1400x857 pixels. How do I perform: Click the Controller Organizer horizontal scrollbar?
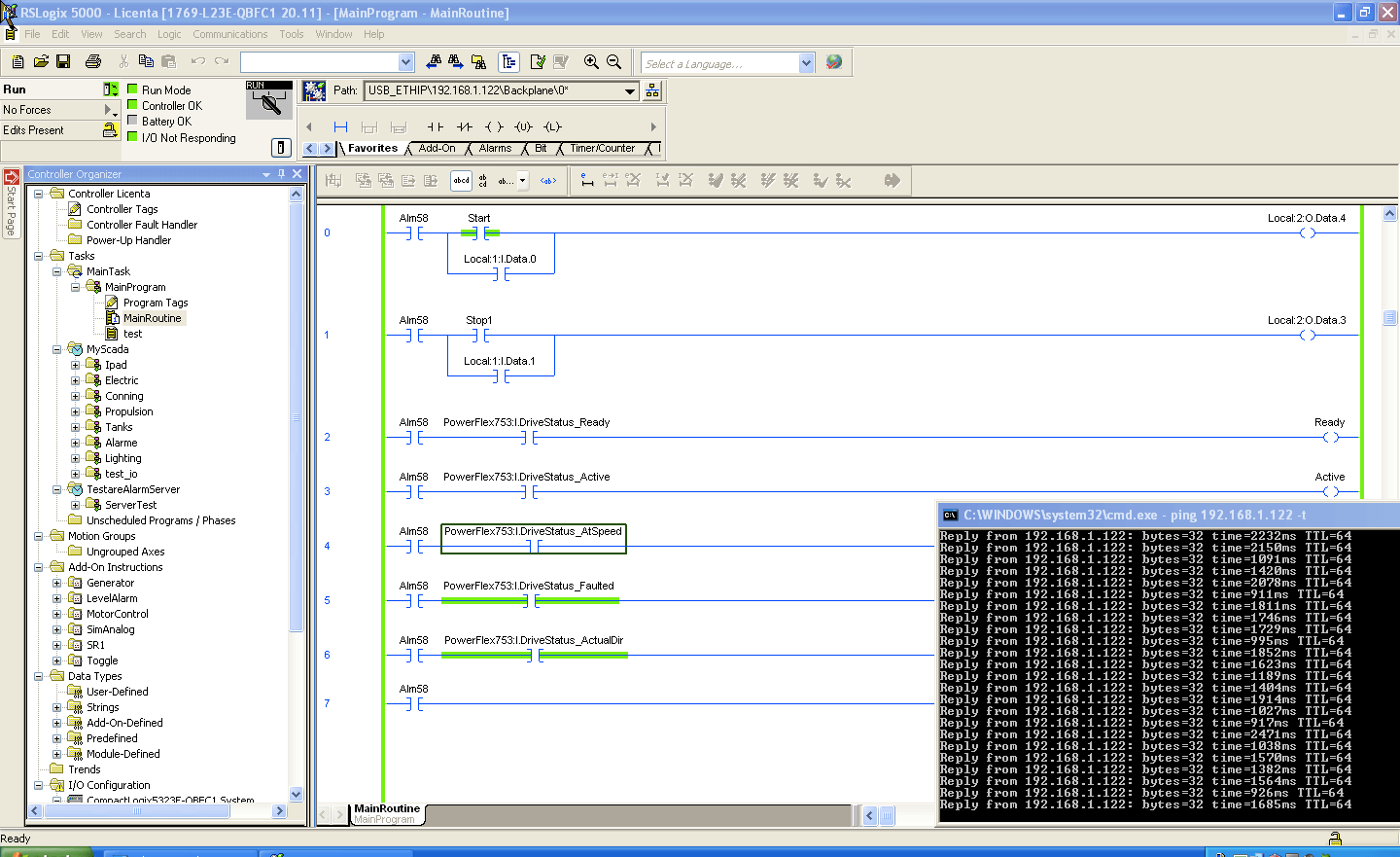pos(157,810)
